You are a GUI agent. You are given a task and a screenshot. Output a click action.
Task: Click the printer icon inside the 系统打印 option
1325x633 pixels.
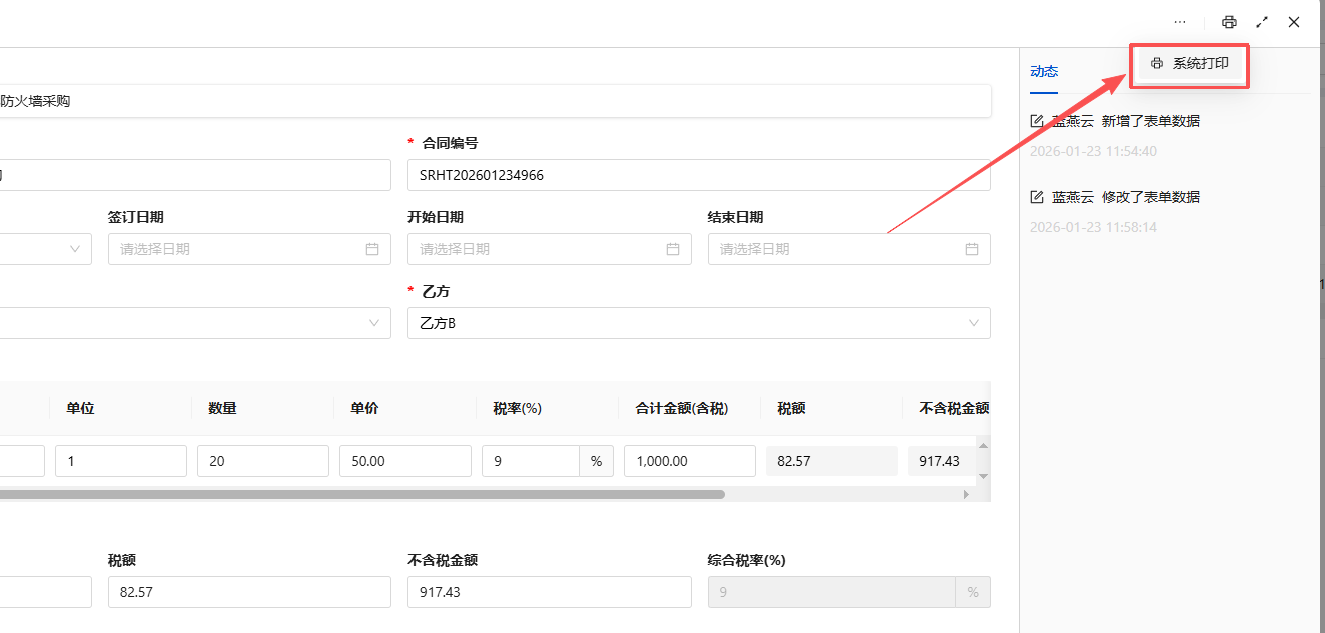(1157, 63)
